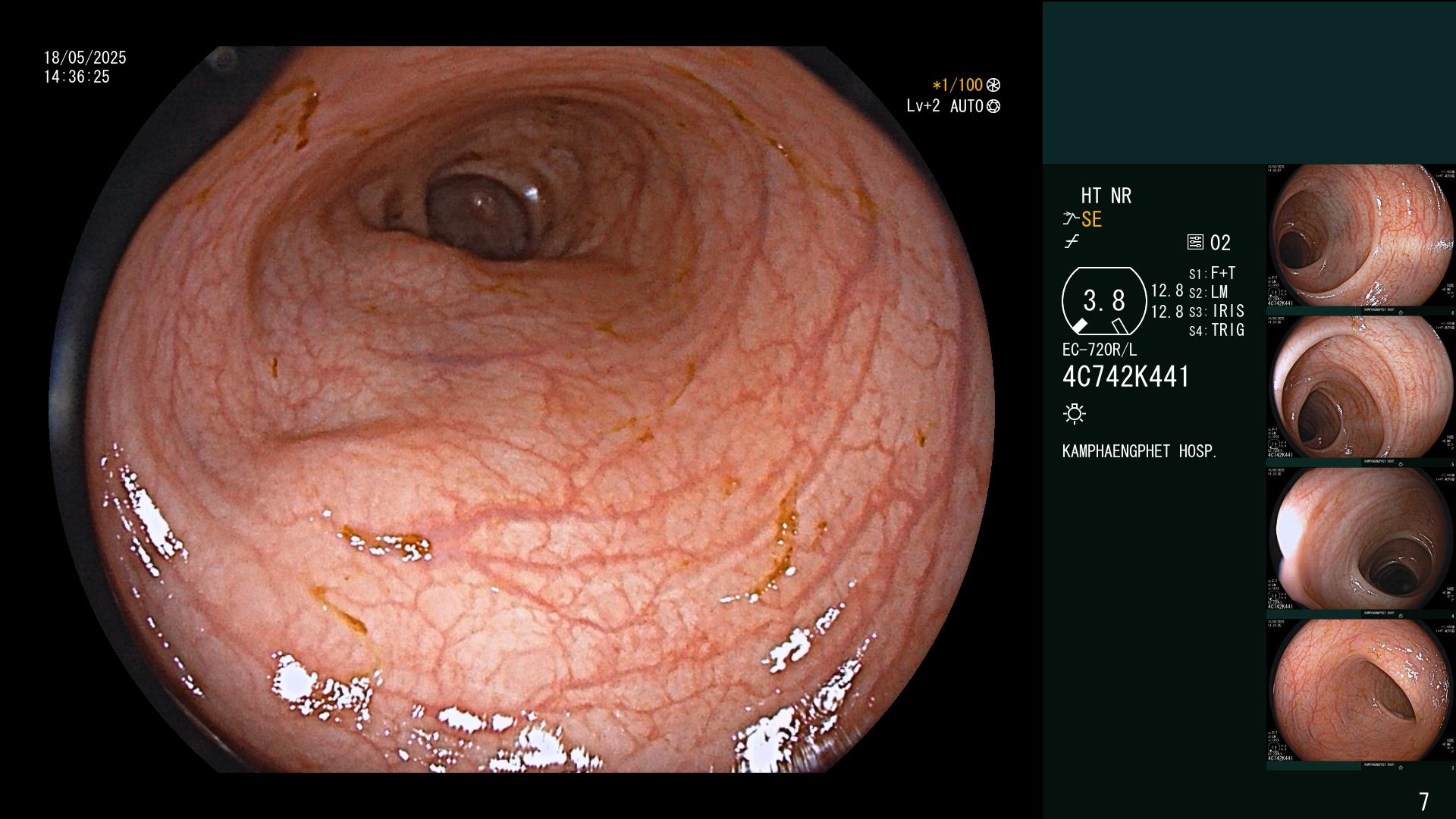Viewport: 1456px width, 819px height.
Task: Click the structure enhancement icon beside SE
Action: [x=1071, y=219]
